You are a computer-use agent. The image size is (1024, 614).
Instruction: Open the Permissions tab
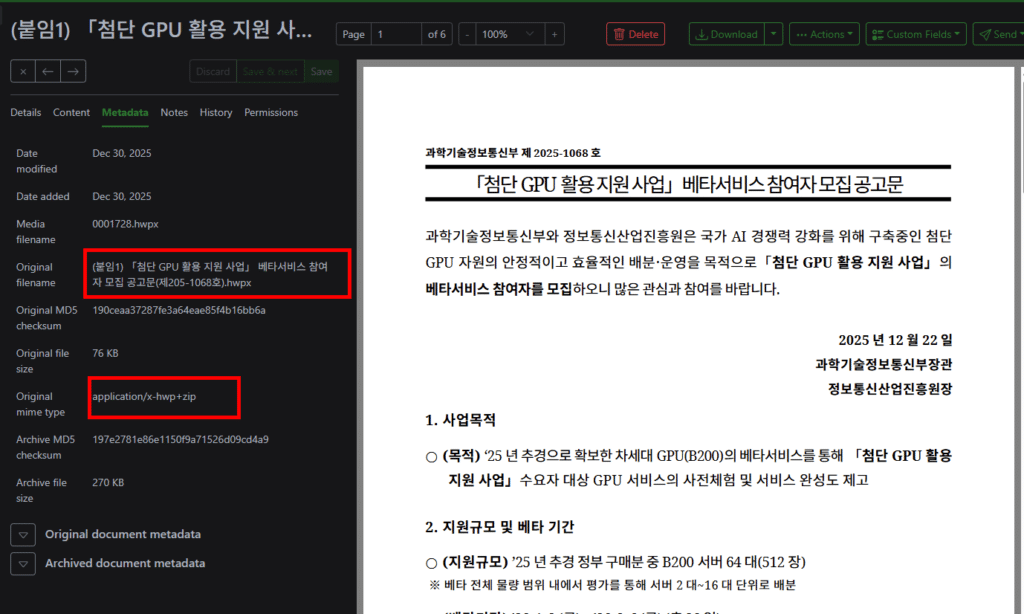(271, 113)
